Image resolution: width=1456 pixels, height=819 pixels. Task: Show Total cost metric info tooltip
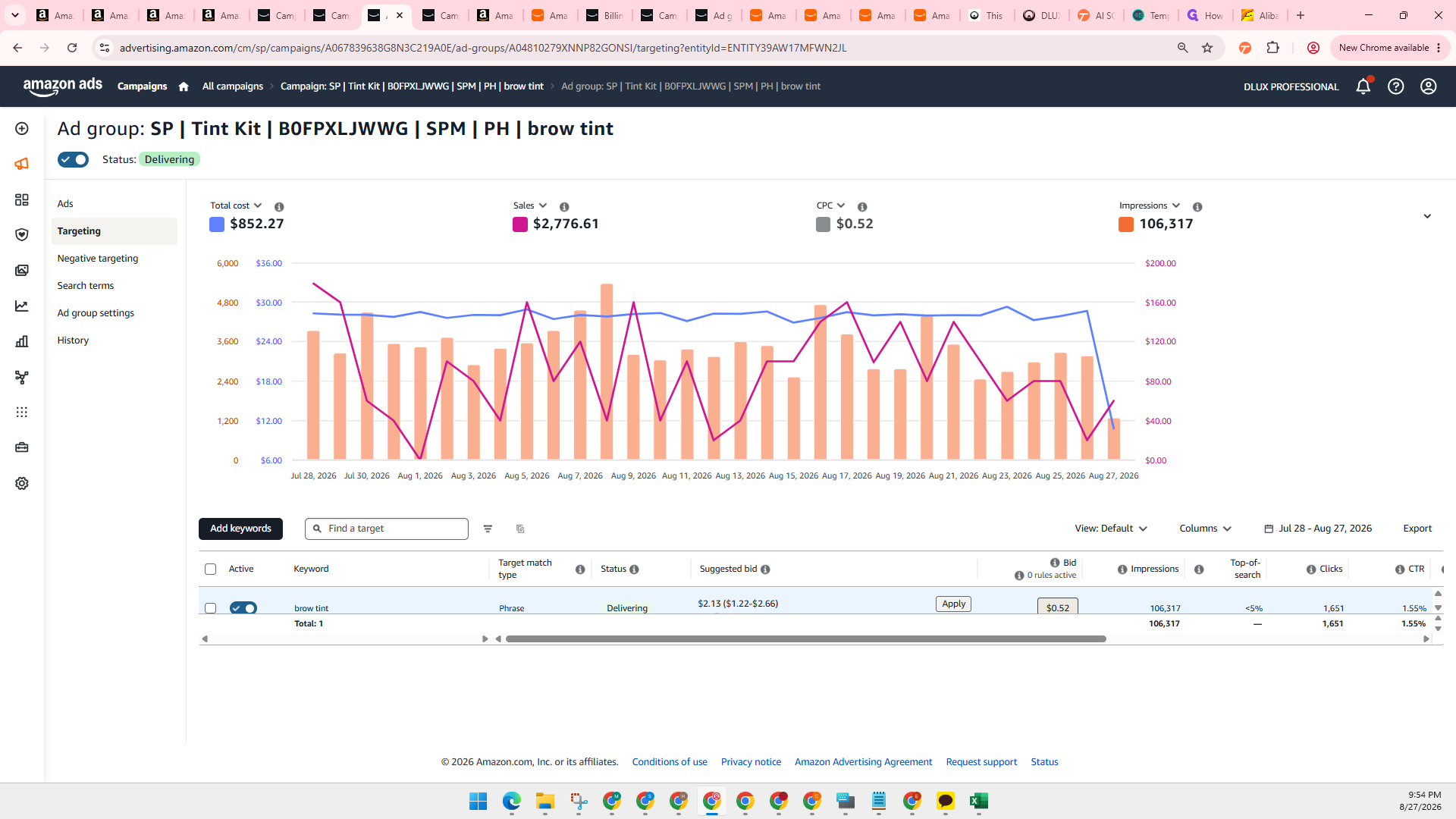pos(279,207)
